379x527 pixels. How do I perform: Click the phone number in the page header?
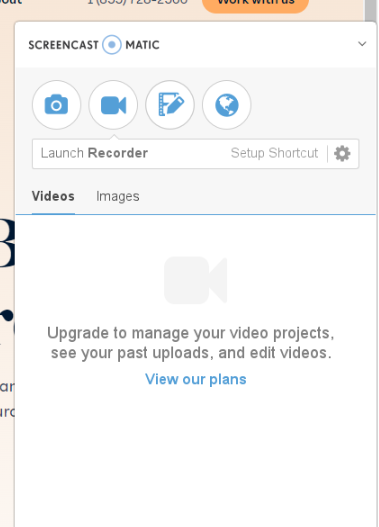(137, 2)
